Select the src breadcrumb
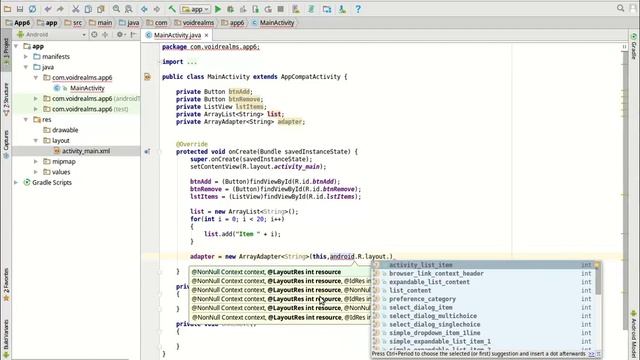The image size is (640, 360). point(73,23)
